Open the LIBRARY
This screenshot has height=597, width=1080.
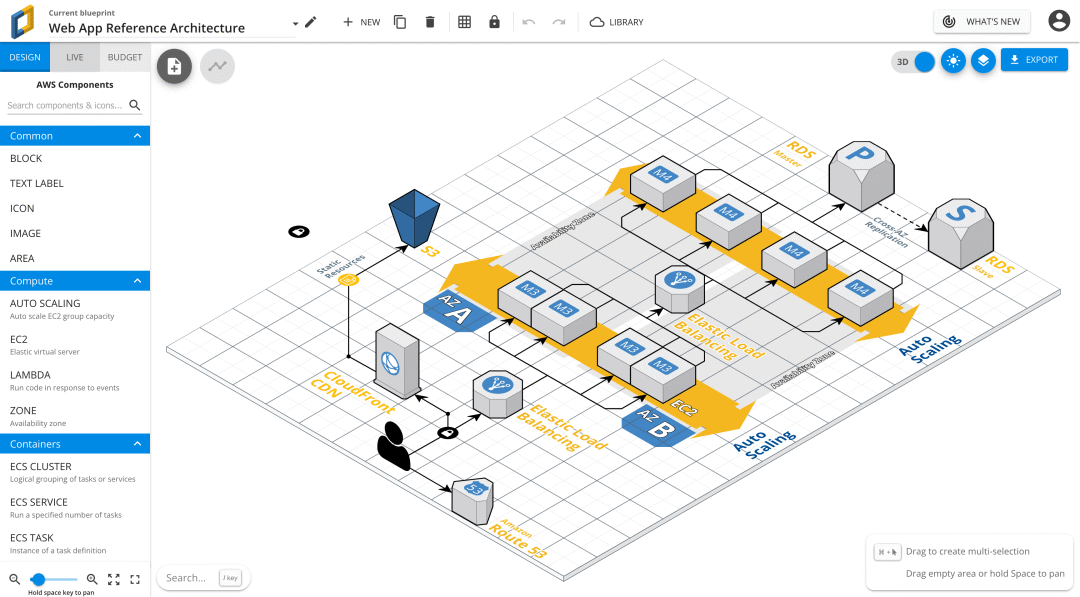pyautogui.click(x=616, y=22)
